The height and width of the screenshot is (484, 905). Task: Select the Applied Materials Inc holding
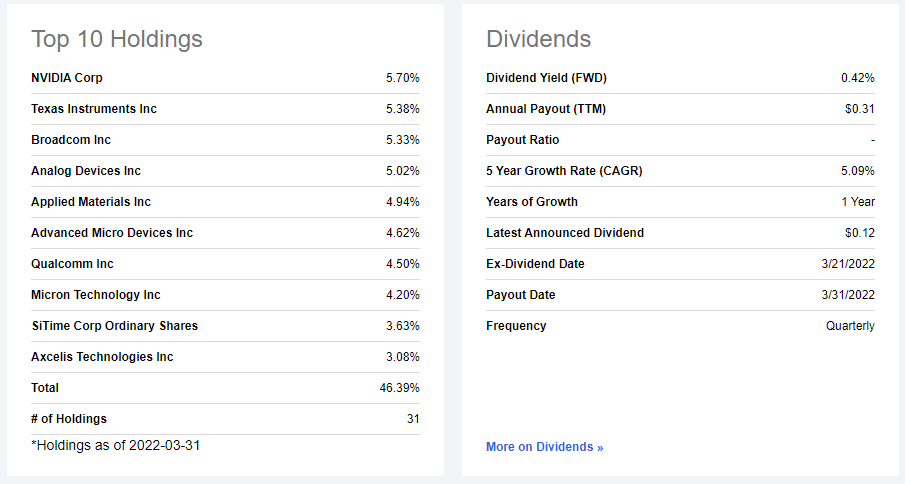(x=91, y=202)
